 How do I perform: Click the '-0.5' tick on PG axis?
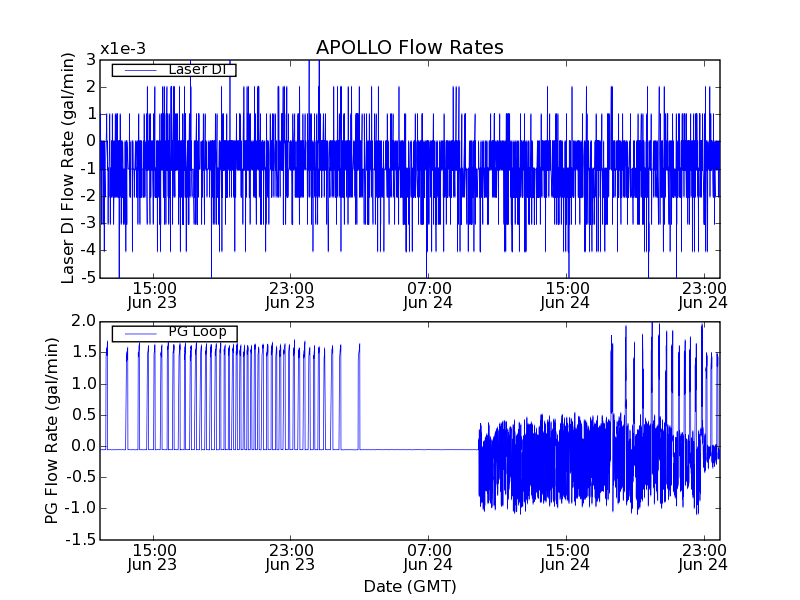click(x=81, y=478)
